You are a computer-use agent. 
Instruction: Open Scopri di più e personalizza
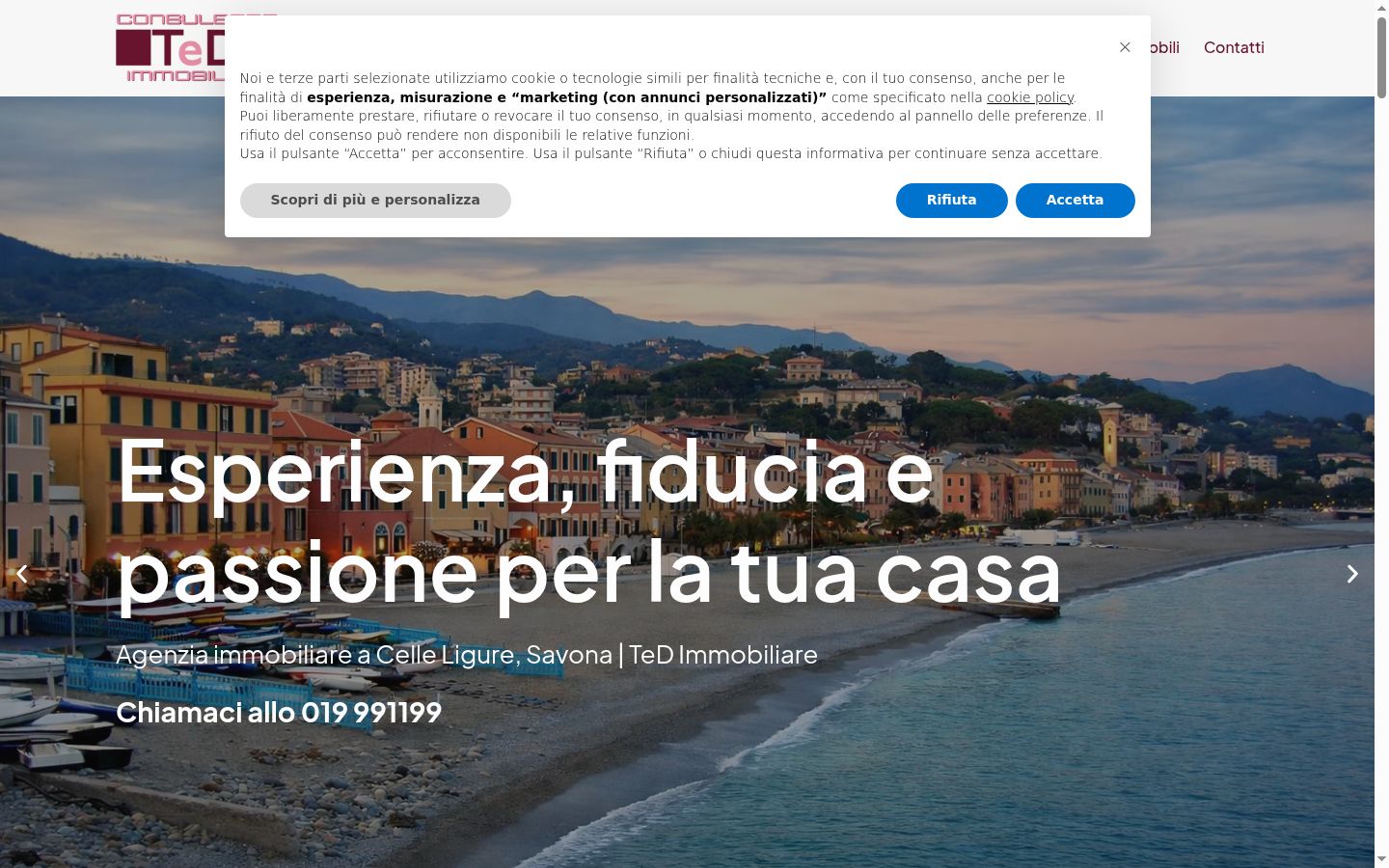(x=375, y=201)
